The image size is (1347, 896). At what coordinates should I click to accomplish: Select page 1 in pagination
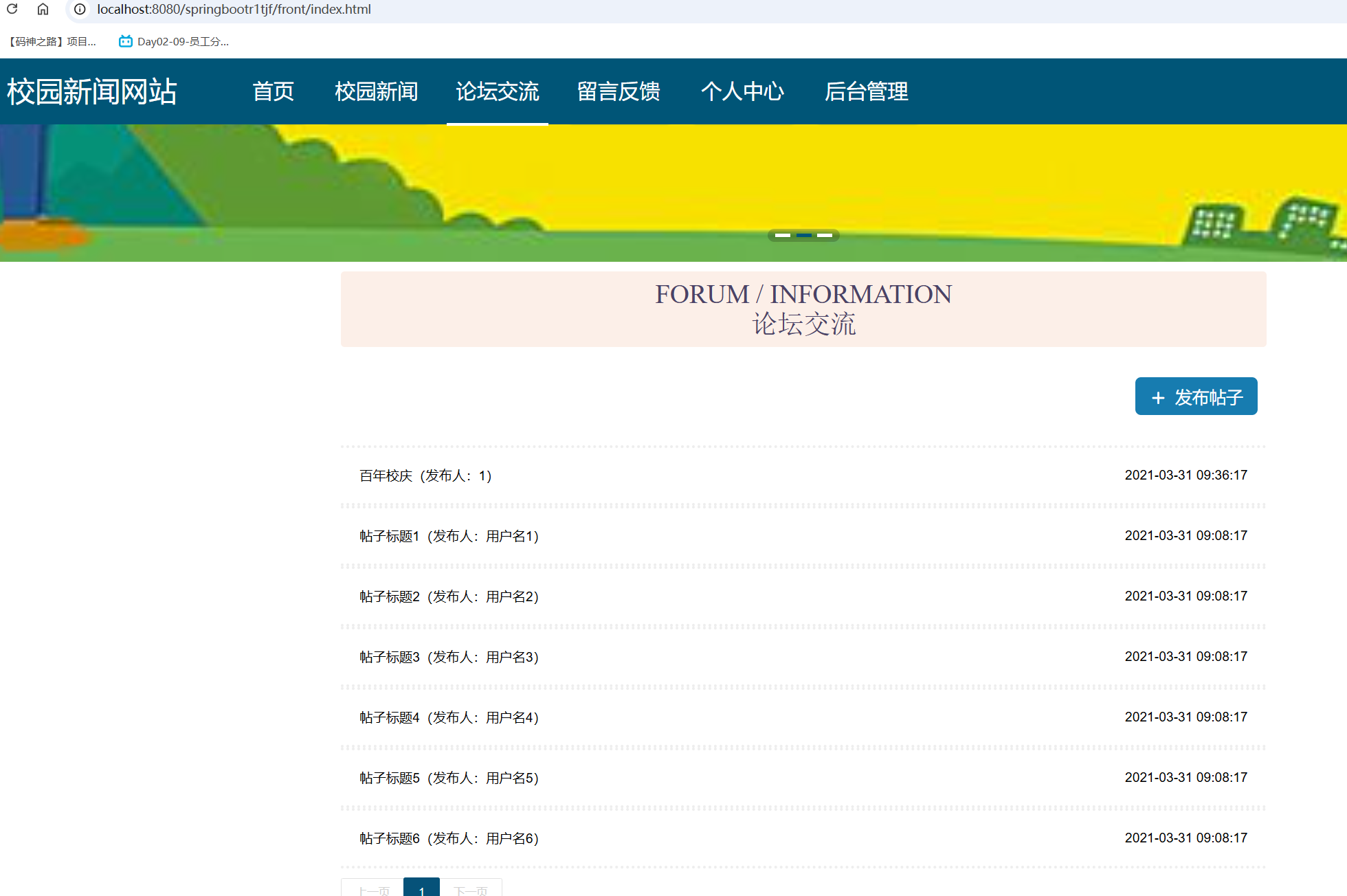421,890
